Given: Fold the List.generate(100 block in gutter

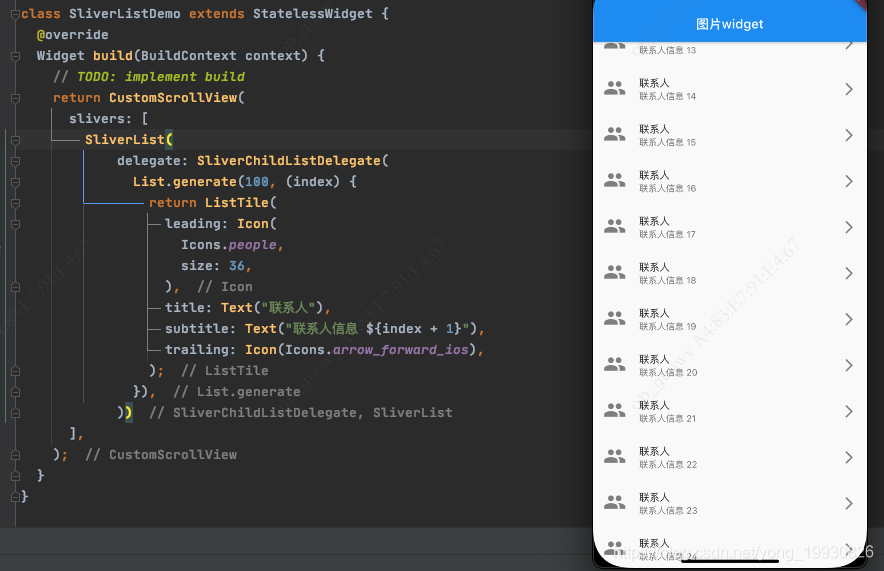Looking at the screenshot, I should [x=16, y=182].
